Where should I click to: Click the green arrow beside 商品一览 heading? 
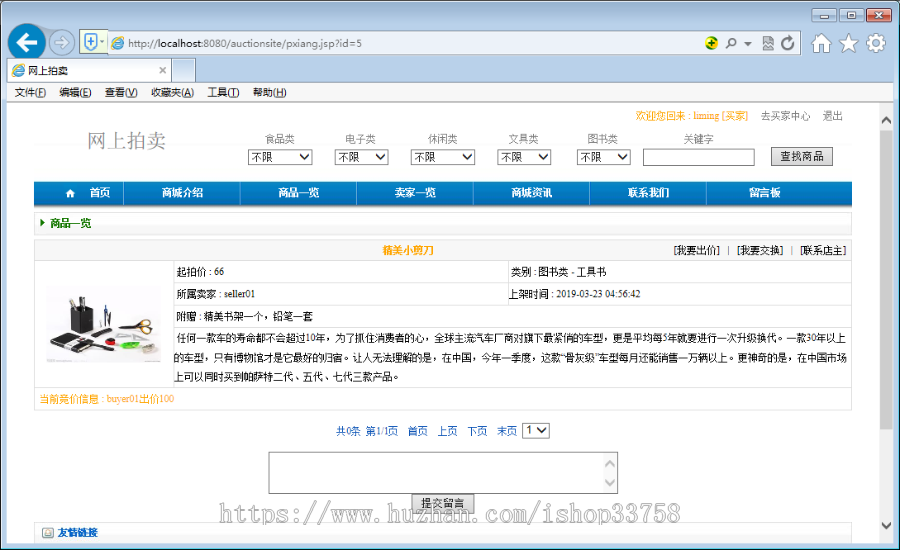pyautogui.click(x=42, y=223)
